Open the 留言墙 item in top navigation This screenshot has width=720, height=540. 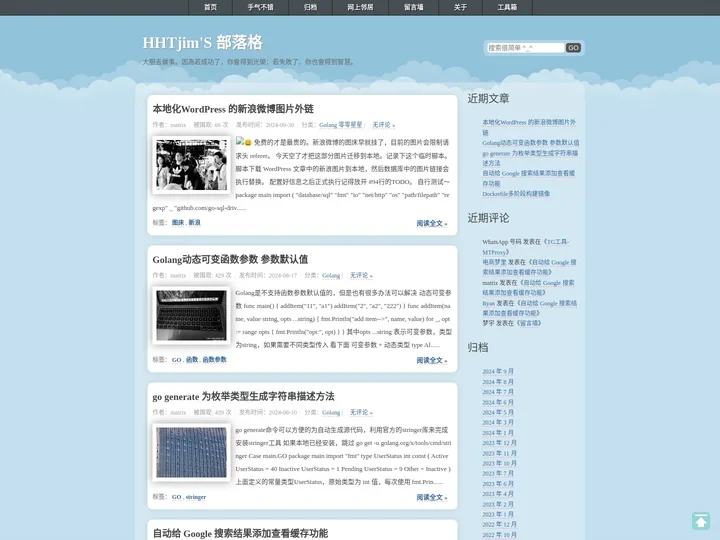pos(414,7)
